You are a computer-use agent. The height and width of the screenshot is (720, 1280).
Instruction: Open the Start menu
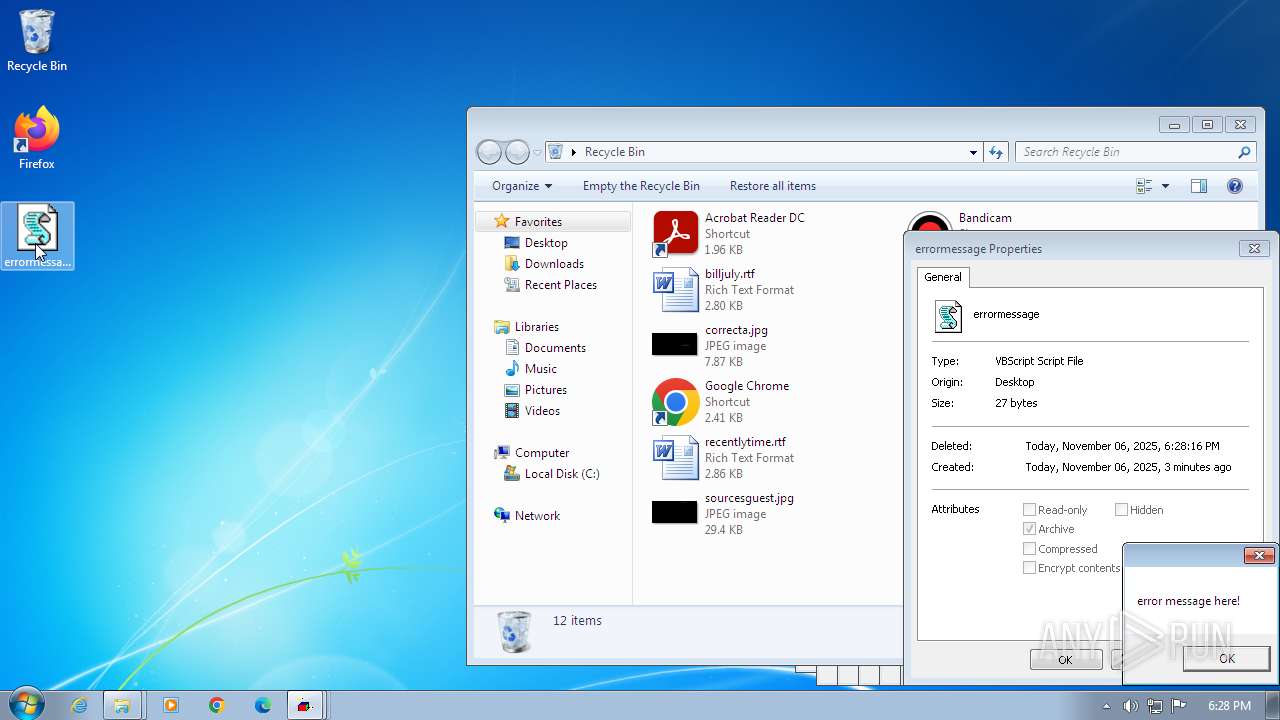(x=25, y=705)
